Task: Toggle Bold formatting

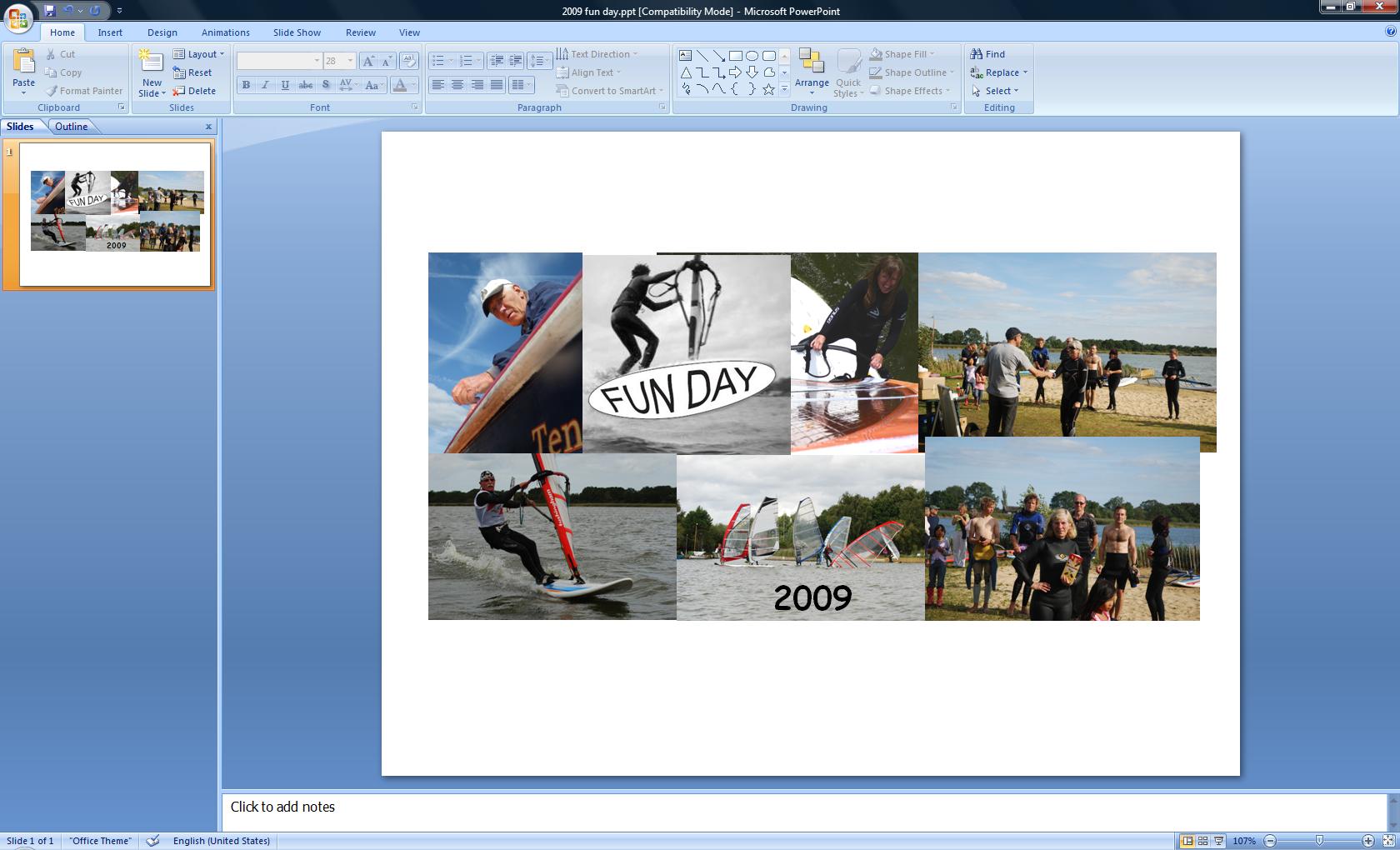Action: pos(246,85)
